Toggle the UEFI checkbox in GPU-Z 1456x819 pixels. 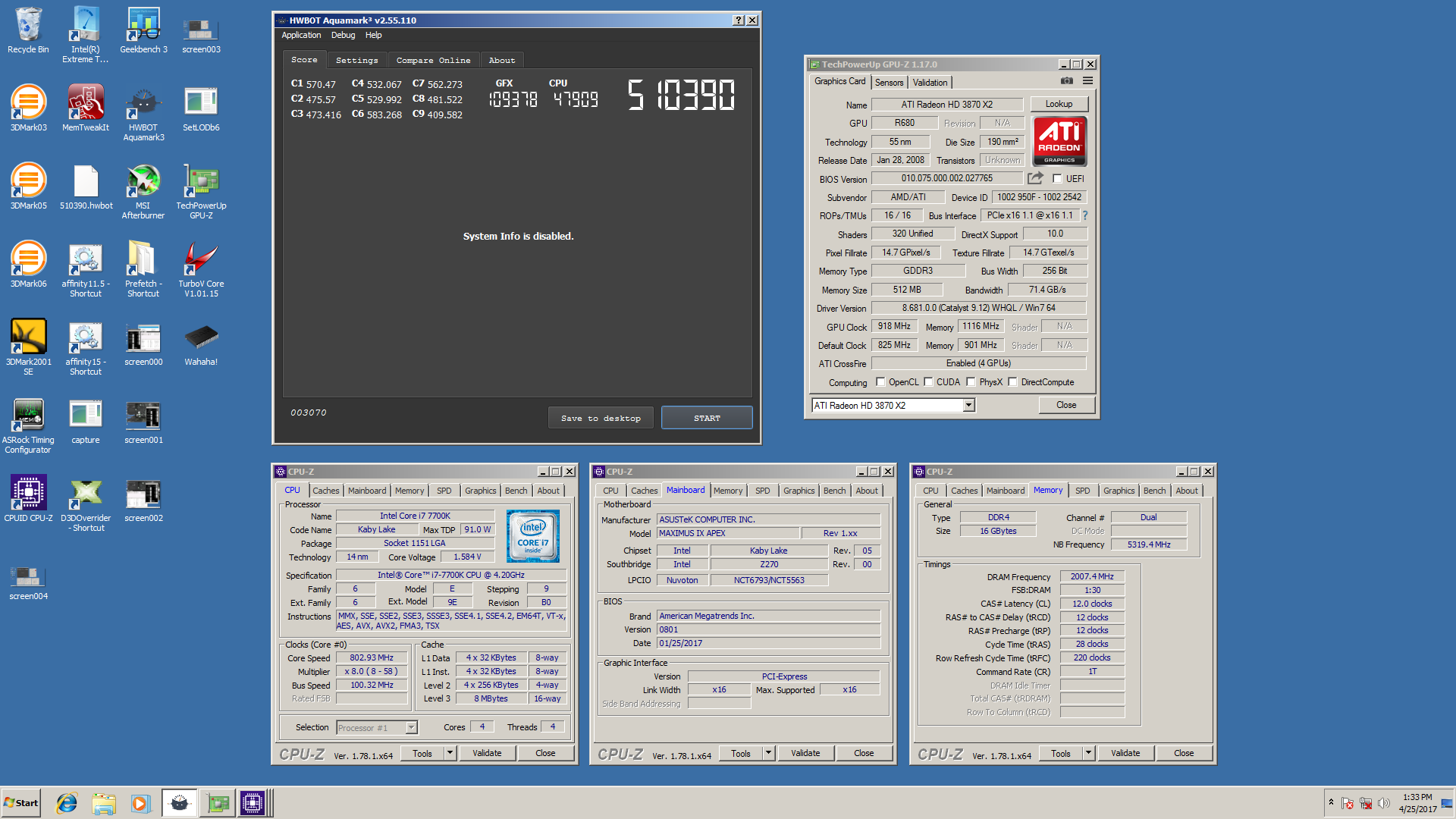point(1057,179)
